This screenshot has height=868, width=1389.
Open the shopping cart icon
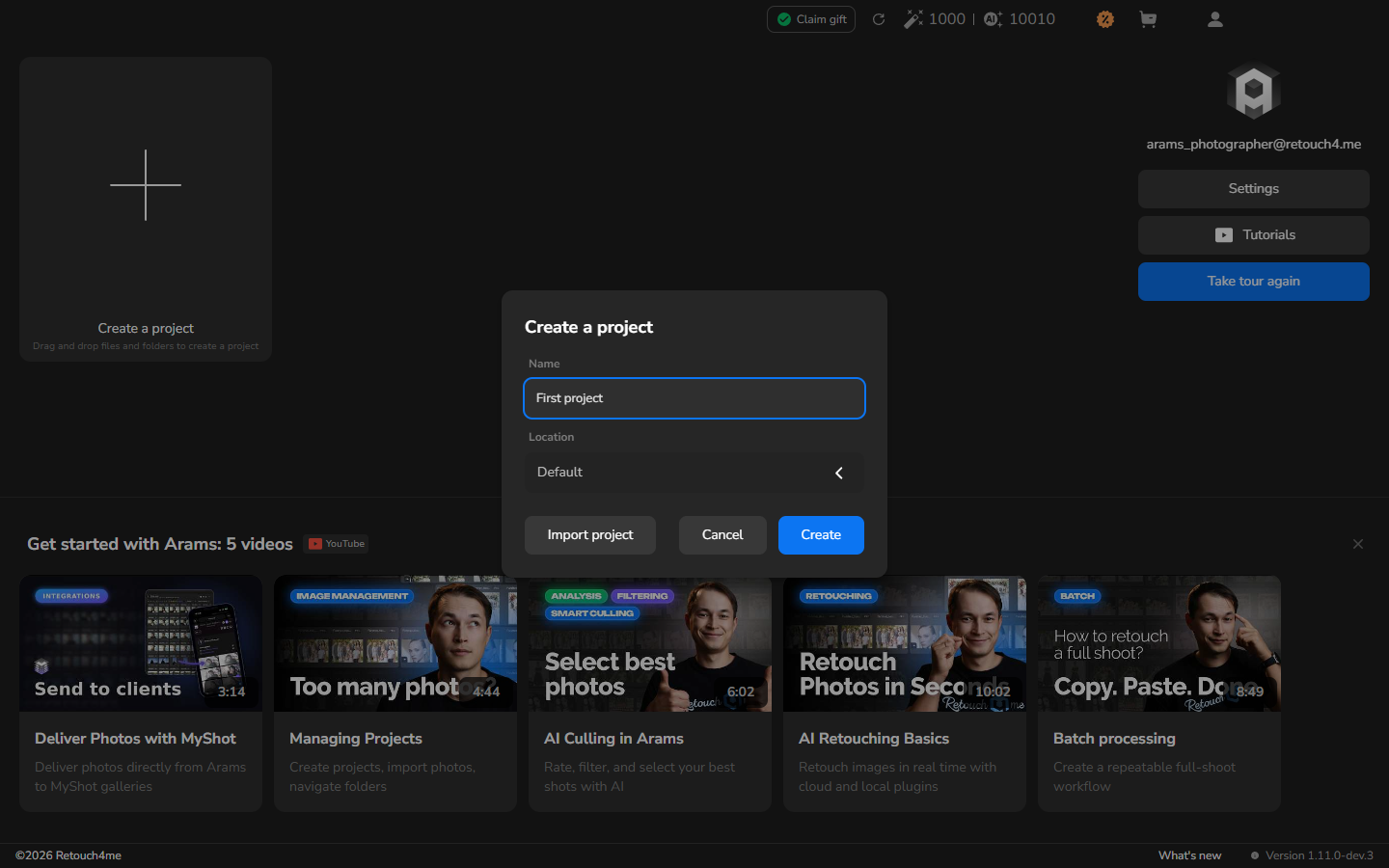pos(1148,19)
